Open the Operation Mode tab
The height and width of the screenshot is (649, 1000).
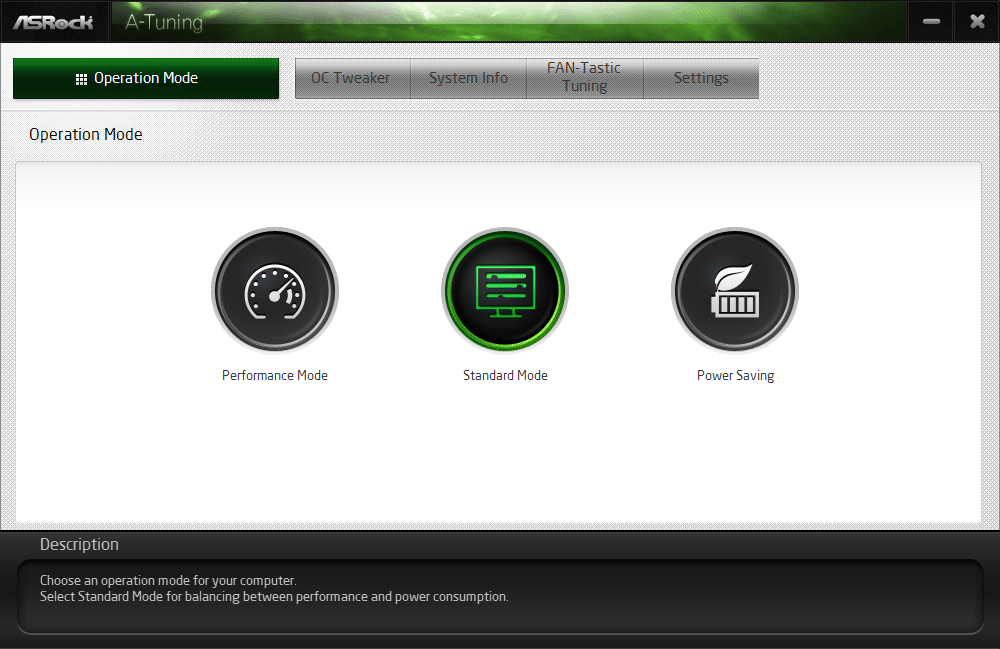click(146, 78)
